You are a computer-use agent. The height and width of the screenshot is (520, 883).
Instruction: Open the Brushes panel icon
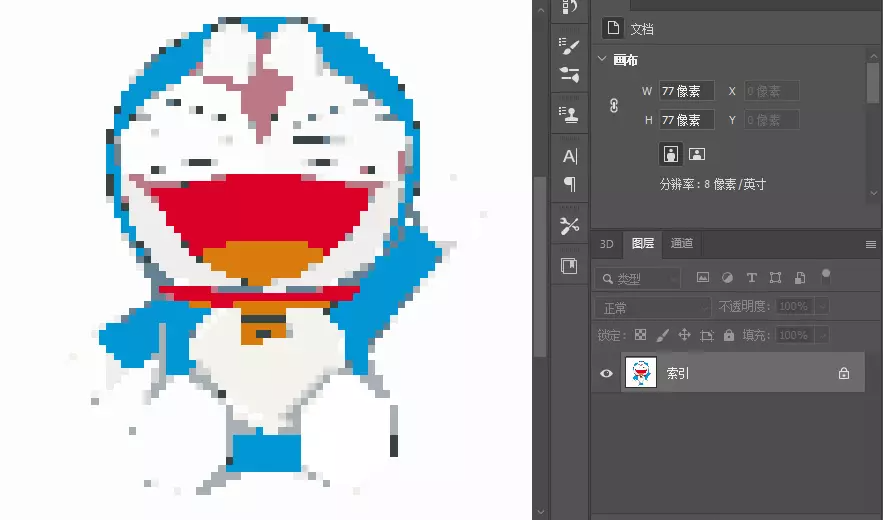[x=569, y=46]
